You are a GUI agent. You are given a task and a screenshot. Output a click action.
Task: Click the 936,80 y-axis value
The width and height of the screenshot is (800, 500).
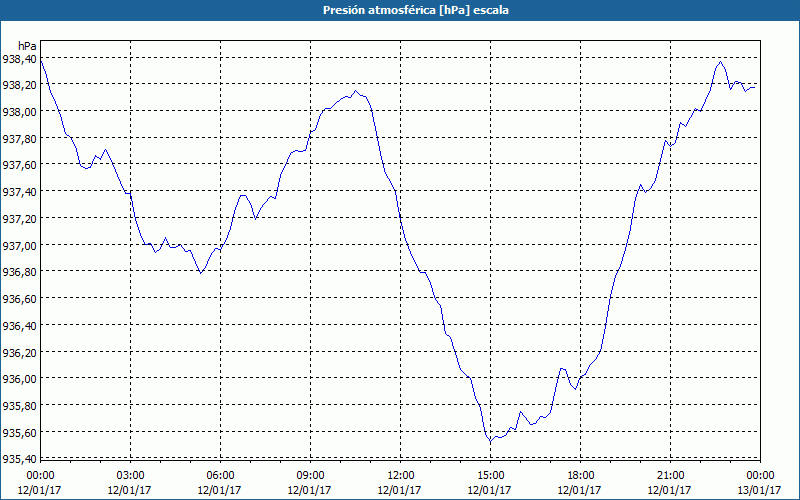pos(19,272)
